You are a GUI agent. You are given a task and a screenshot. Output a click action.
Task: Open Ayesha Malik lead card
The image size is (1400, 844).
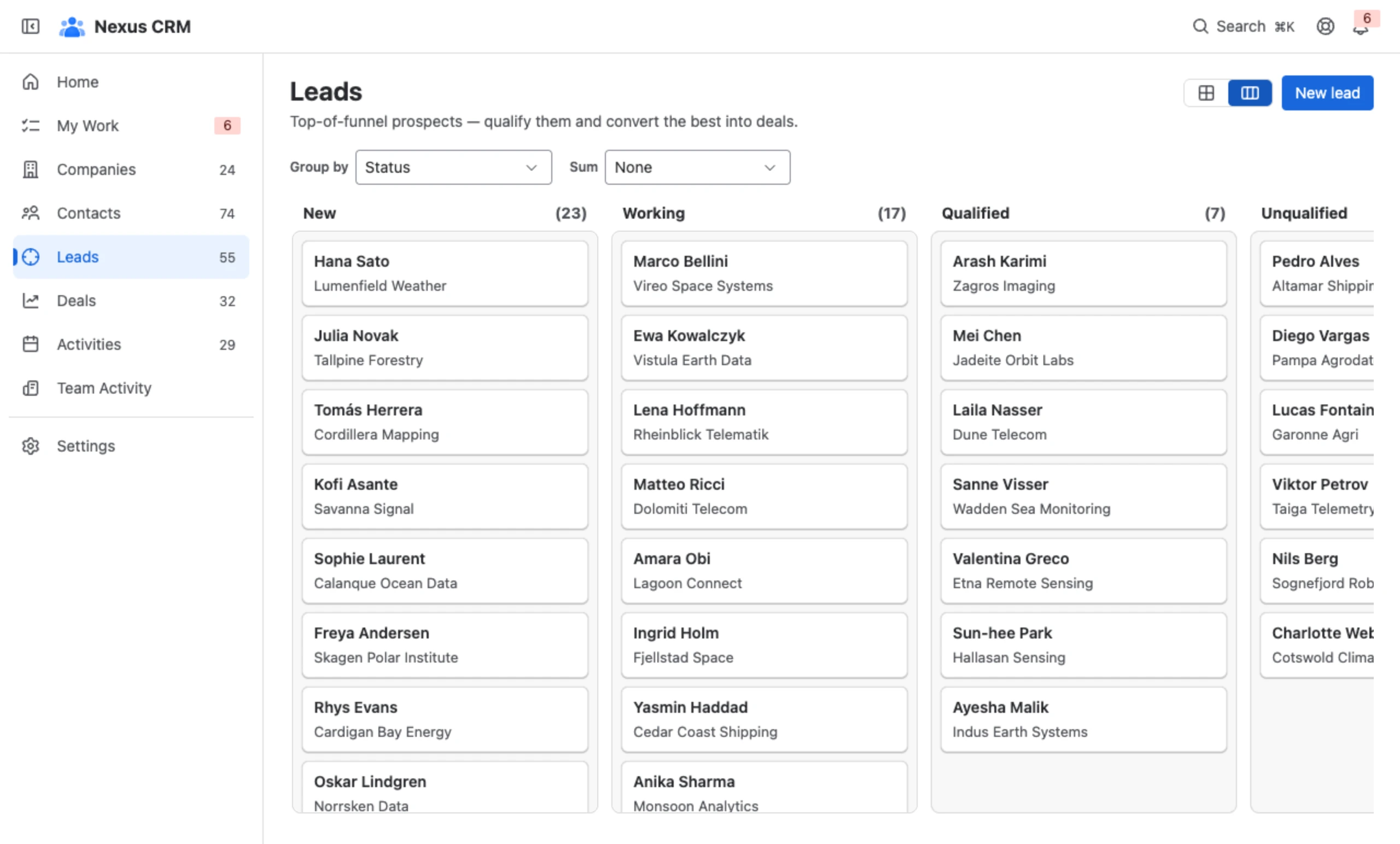[1083, 719]
